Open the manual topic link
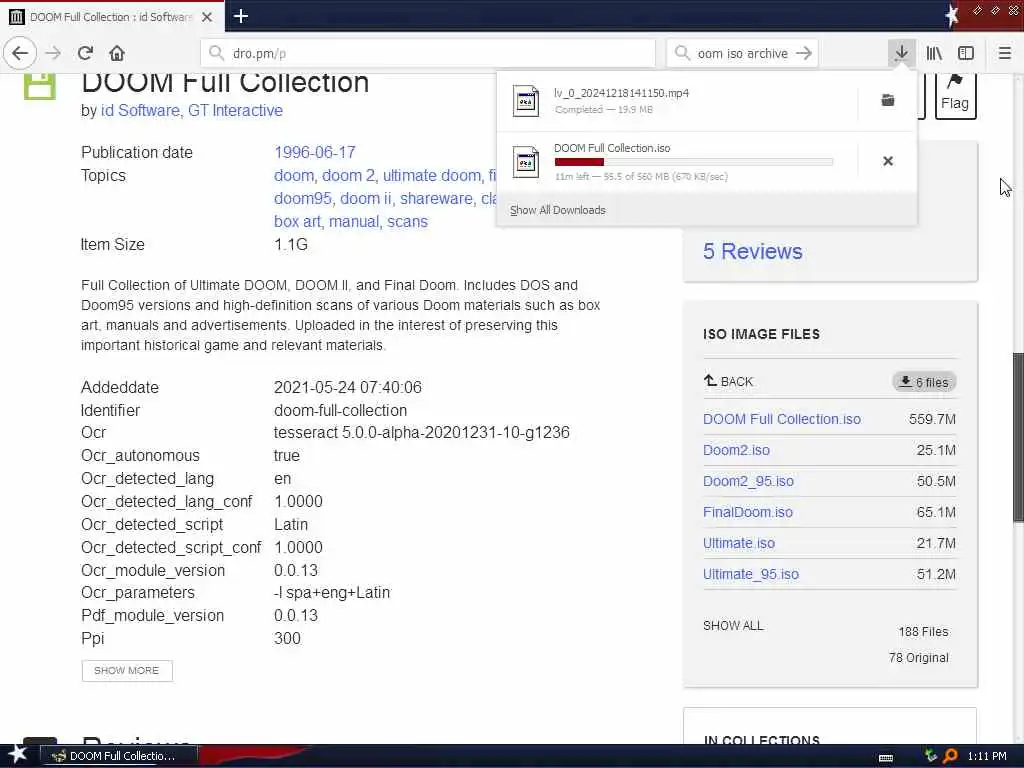The height and width of the screenshot is (768, 1024). [x=353, y=221]
